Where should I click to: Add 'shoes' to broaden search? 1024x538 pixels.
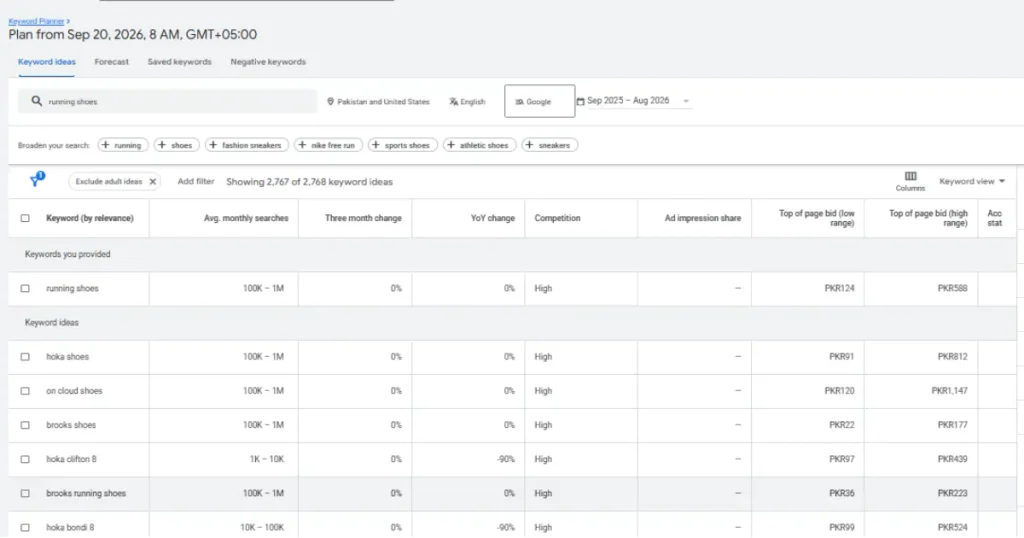pyautogui.click(x=176, y=145)
